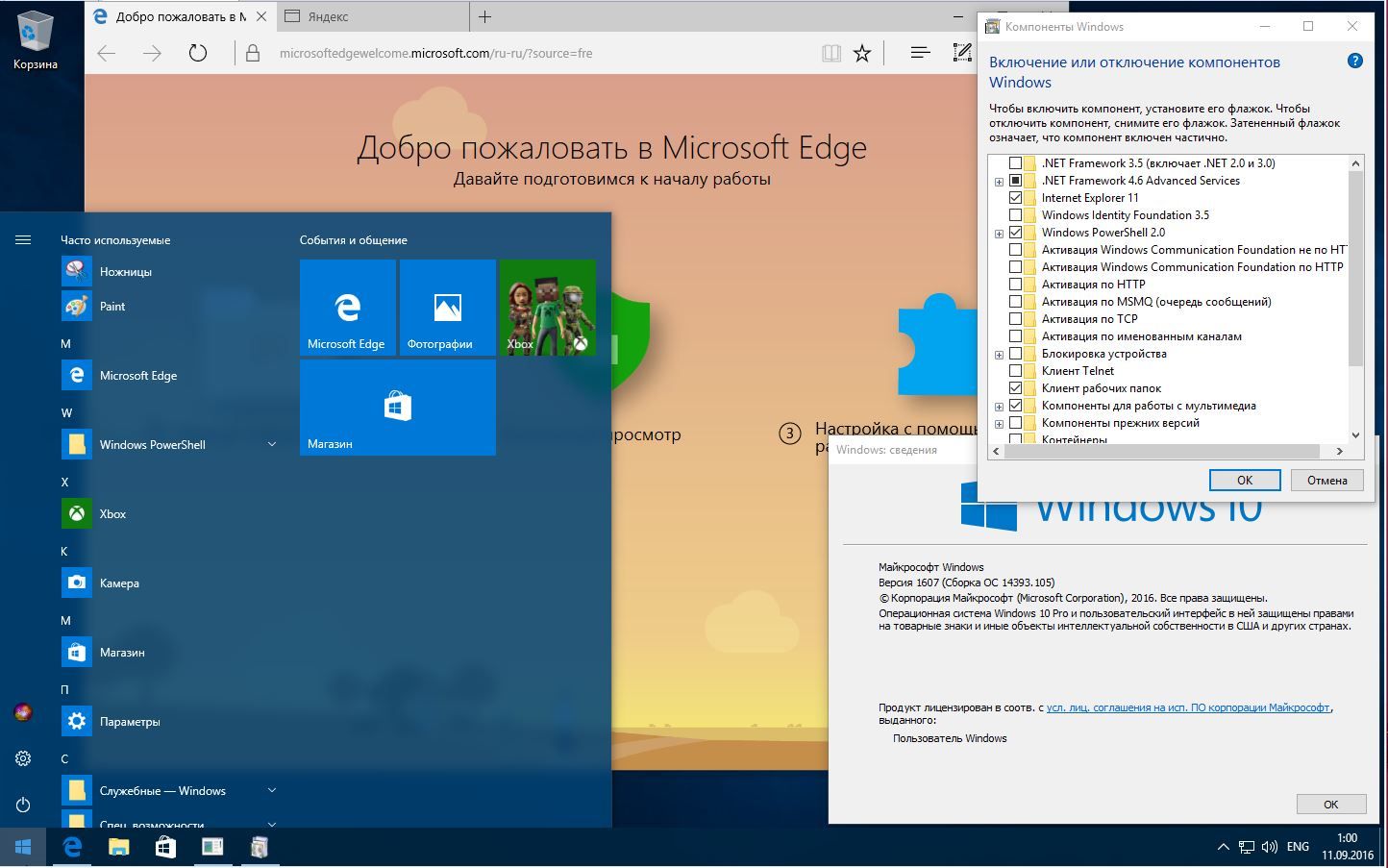Viewport: 1388px width, 868px height.
Task: Click the settings gear in Start rail
Action: pyautogui.click(x=23, y=758)
